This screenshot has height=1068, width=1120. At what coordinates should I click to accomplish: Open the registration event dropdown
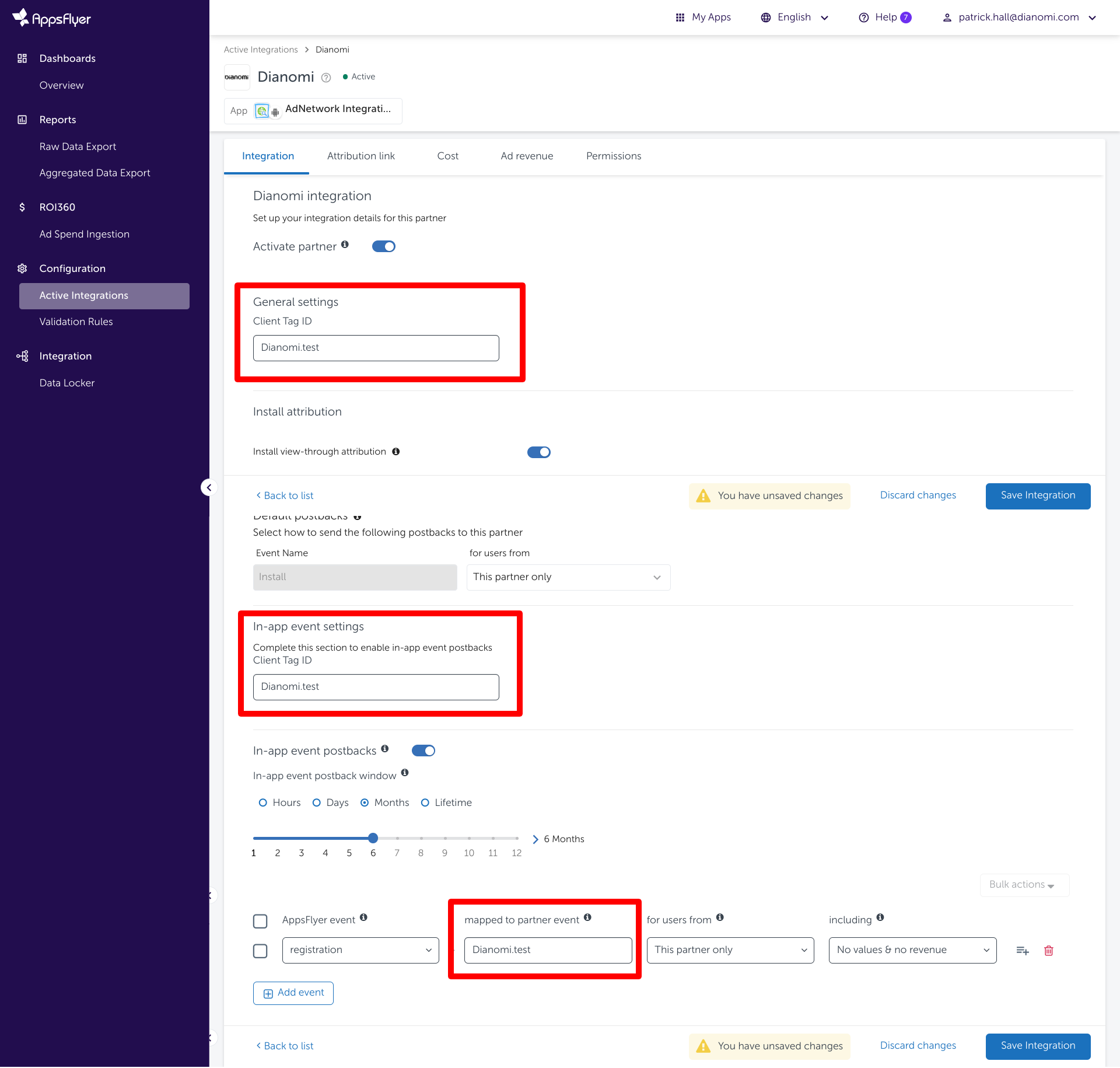click(360, 951)
